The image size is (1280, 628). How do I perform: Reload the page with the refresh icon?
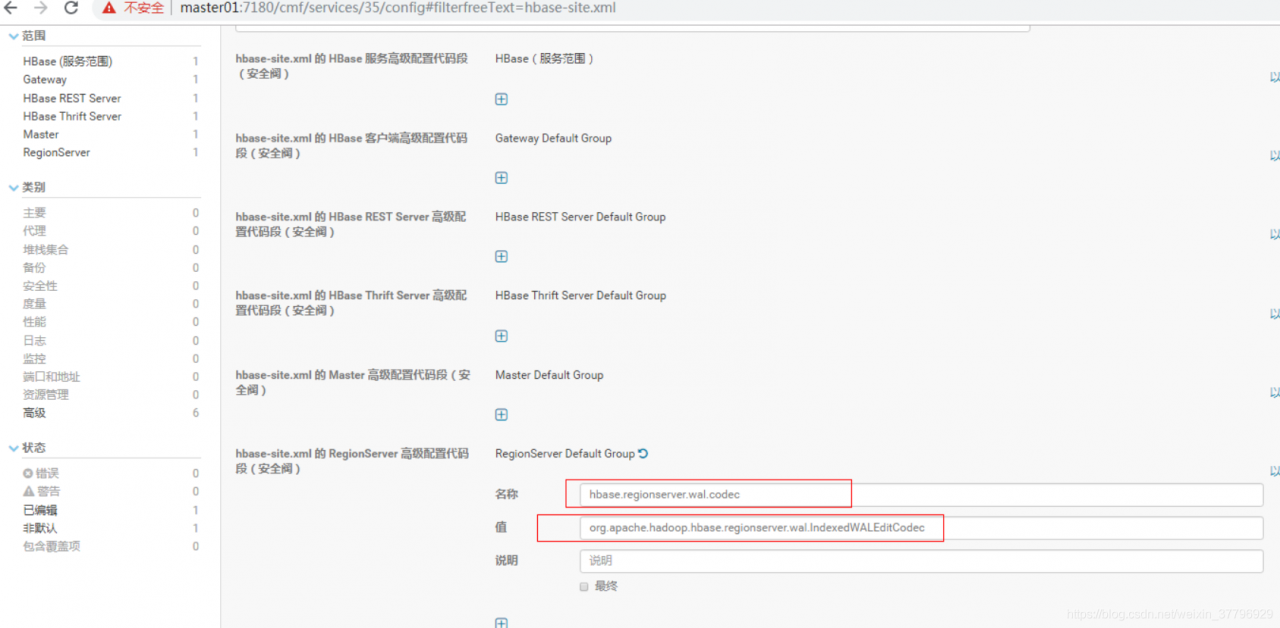(x=71, y=8)
